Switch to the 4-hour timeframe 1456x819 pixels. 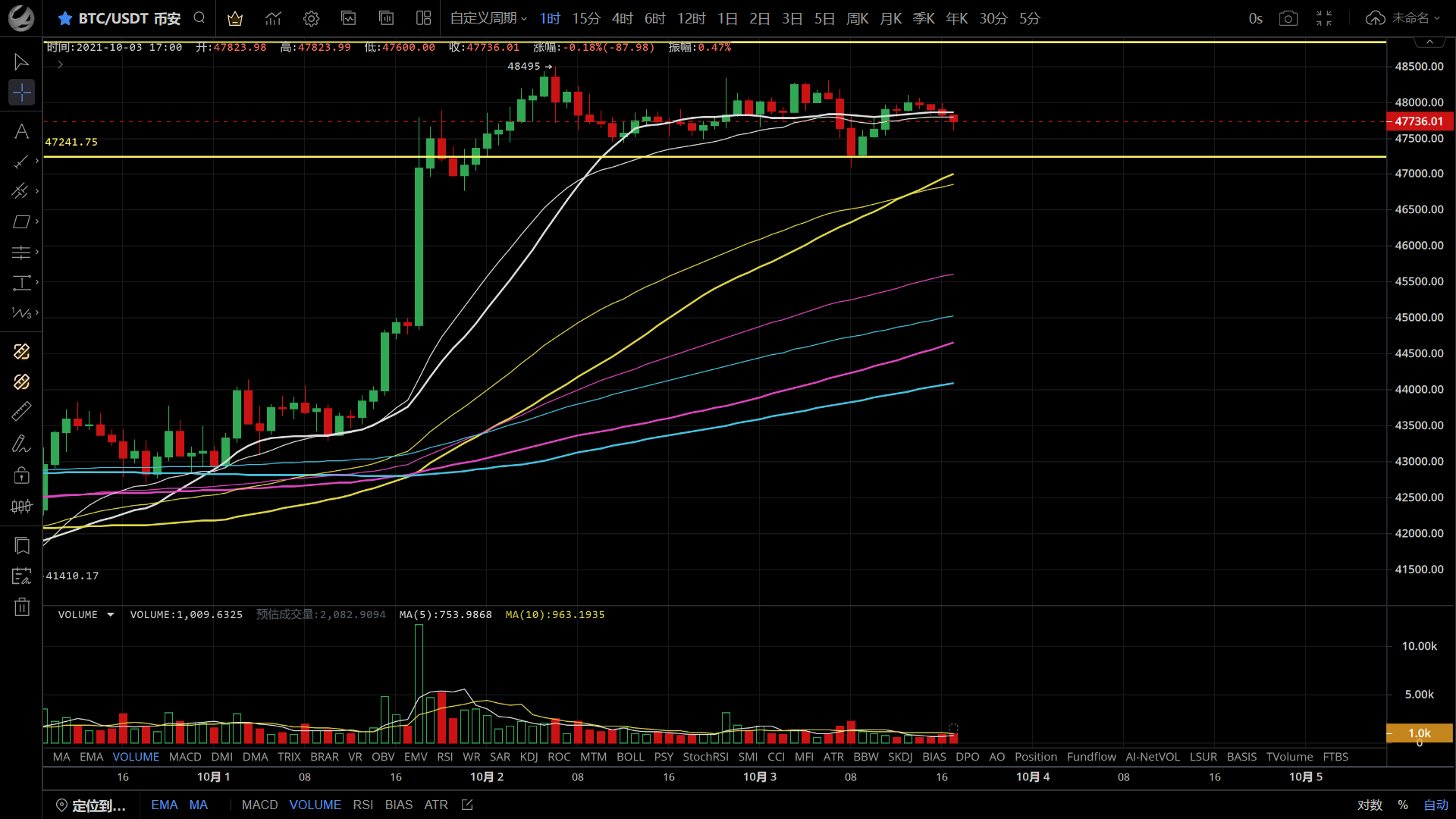point(622,18)
